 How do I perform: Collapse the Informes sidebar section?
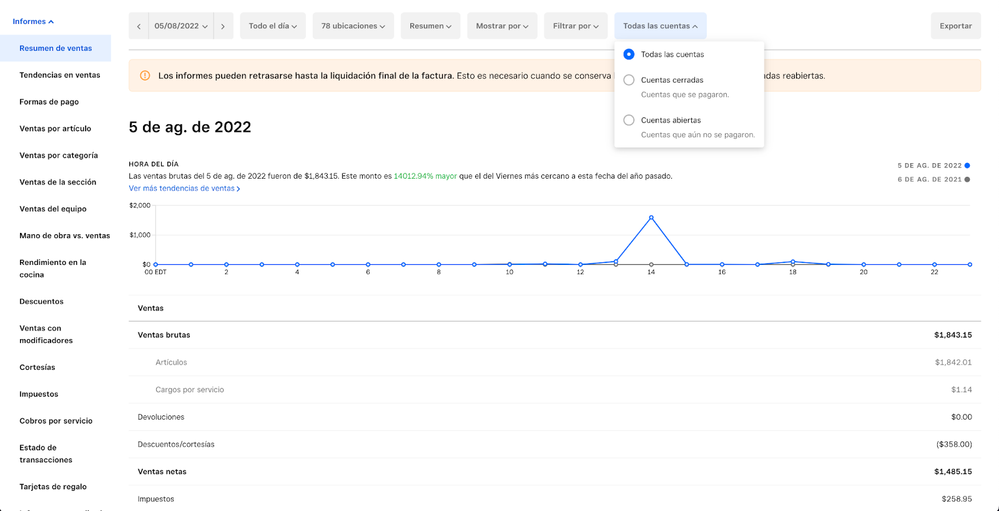(x=33, y=21)
